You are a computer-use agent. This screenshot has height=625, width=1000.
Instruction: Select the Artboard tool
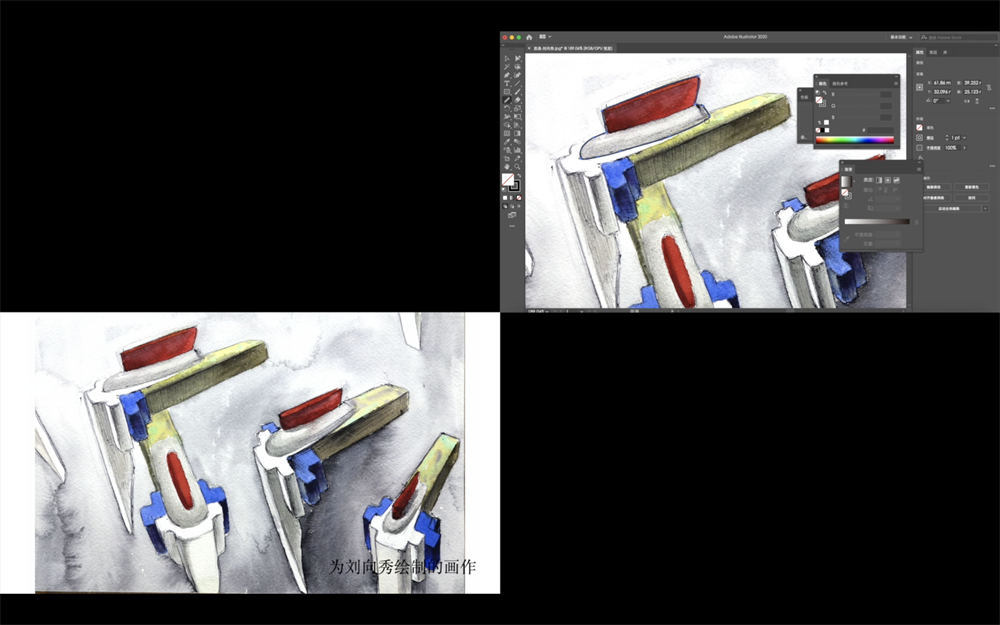tap(507, 158)
